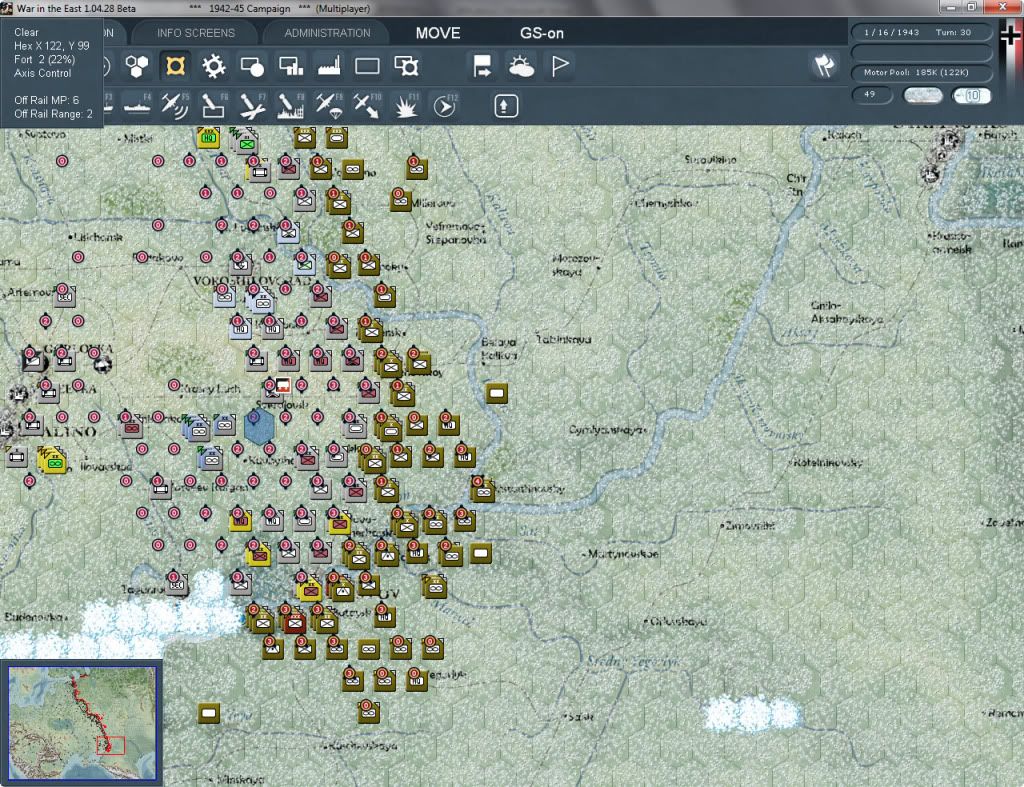Screen dimensions: 1024x787
Task: Click the crossed flags round button
Action: pos(824,65)
